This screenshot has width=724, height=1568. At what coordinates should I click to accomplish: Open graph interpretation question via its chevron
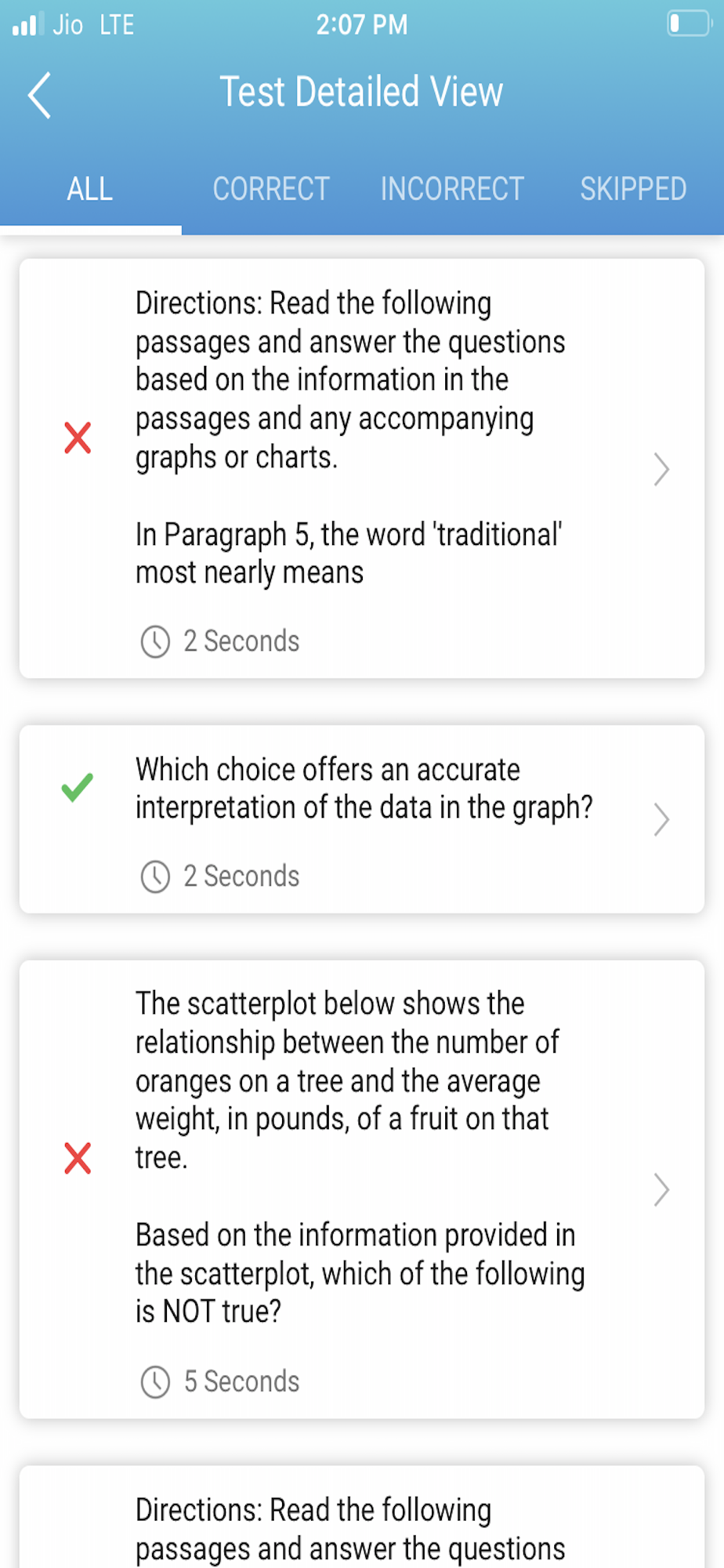pos(661,820)
